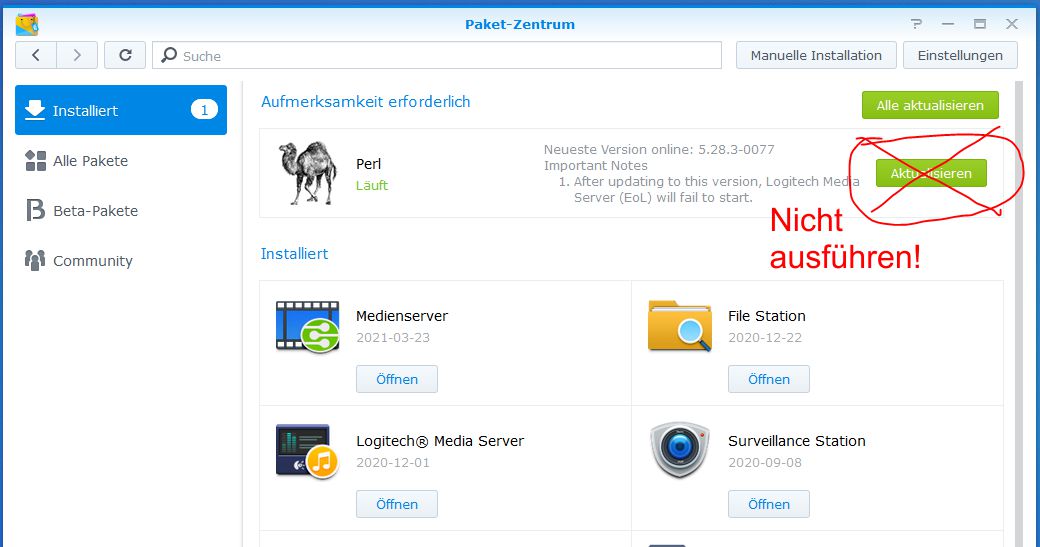Screen dimensions: 1040x547
Task: Open File Station with Öffnen button
Action: coord(769,379)
